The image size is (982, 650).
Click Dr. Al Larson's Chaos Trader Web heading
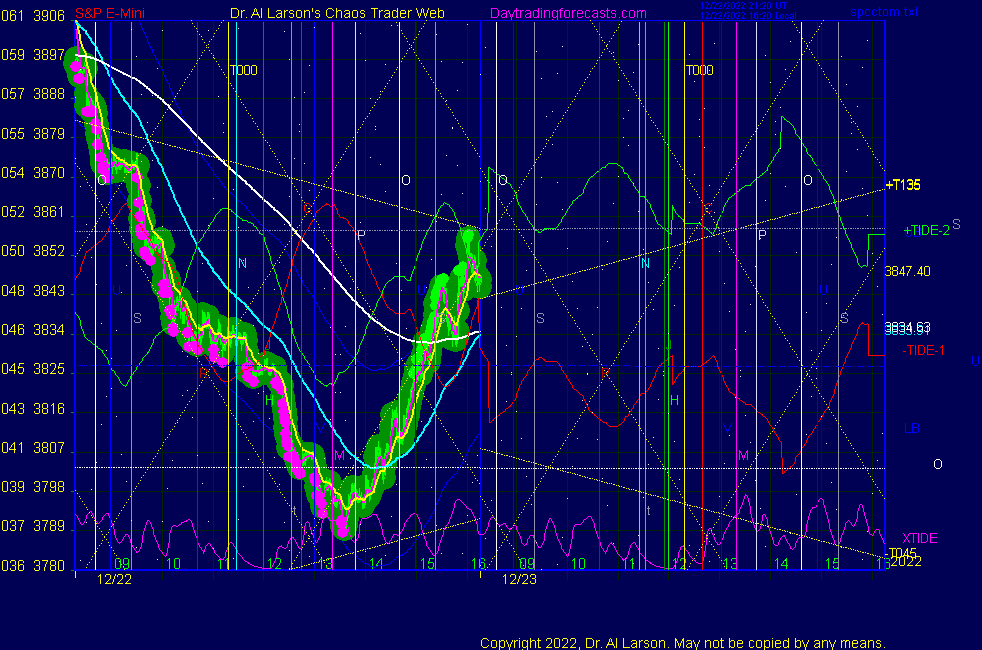337,13
